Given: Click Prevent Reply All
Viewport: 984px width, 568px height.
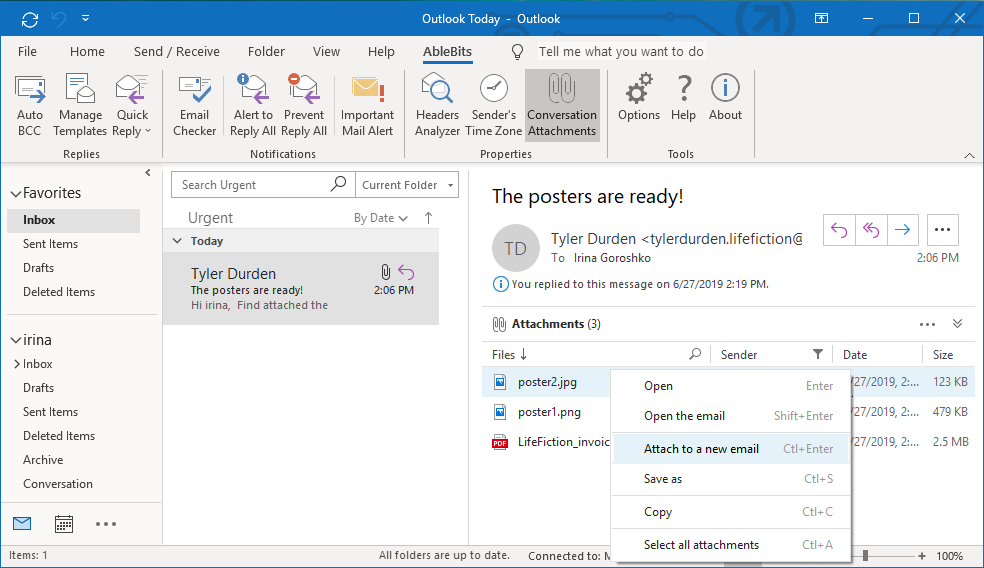Looking at the screenshot, I should click(x=304, y=105).
